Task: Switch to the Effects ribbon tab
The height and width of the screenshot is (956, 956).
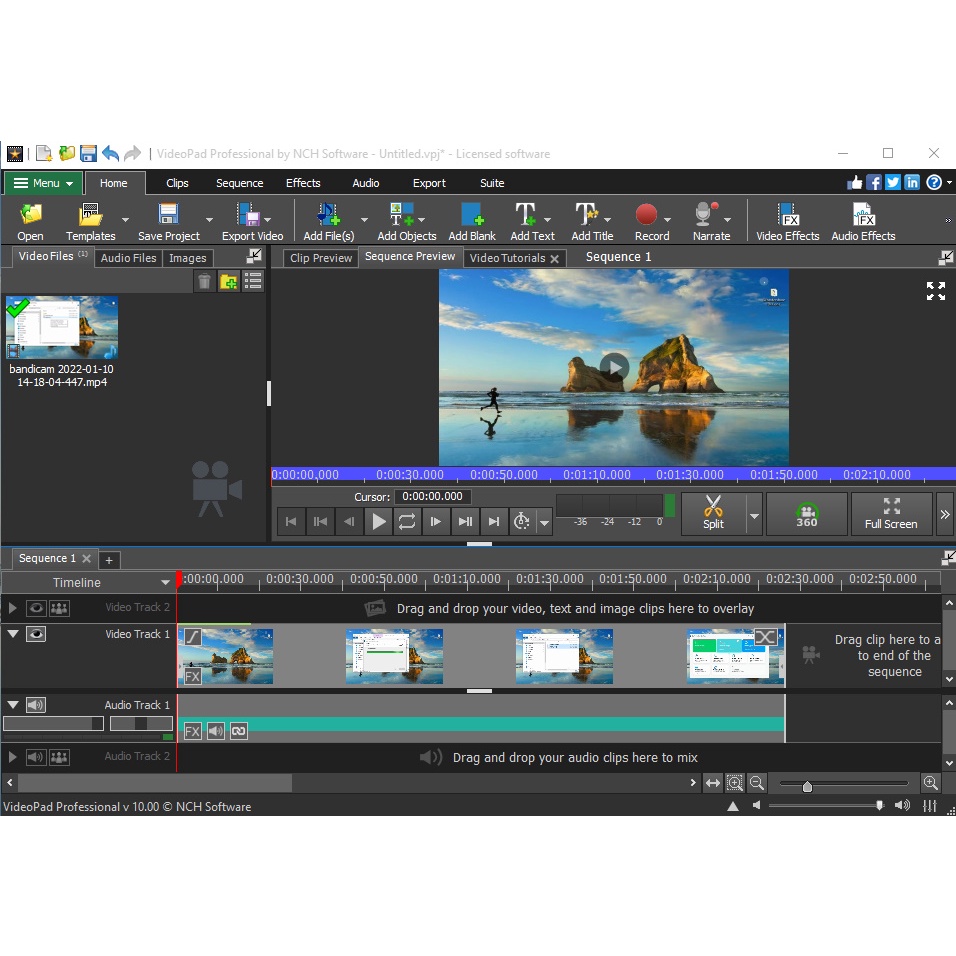Action: 303,183
